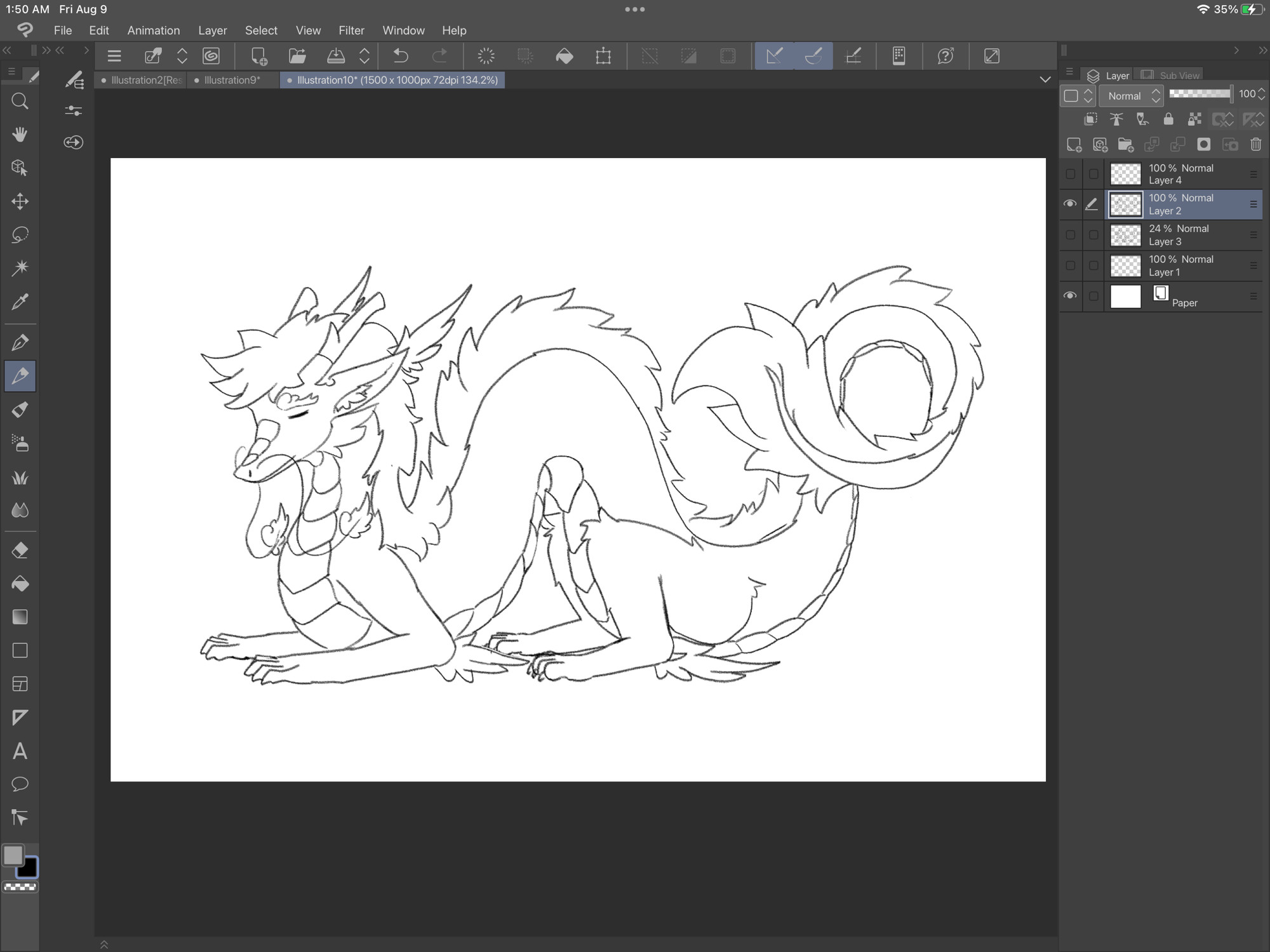This screenshot has width=1270, height=952.
Task: Select the Operation object tool
Action: (x=20, y=168)
